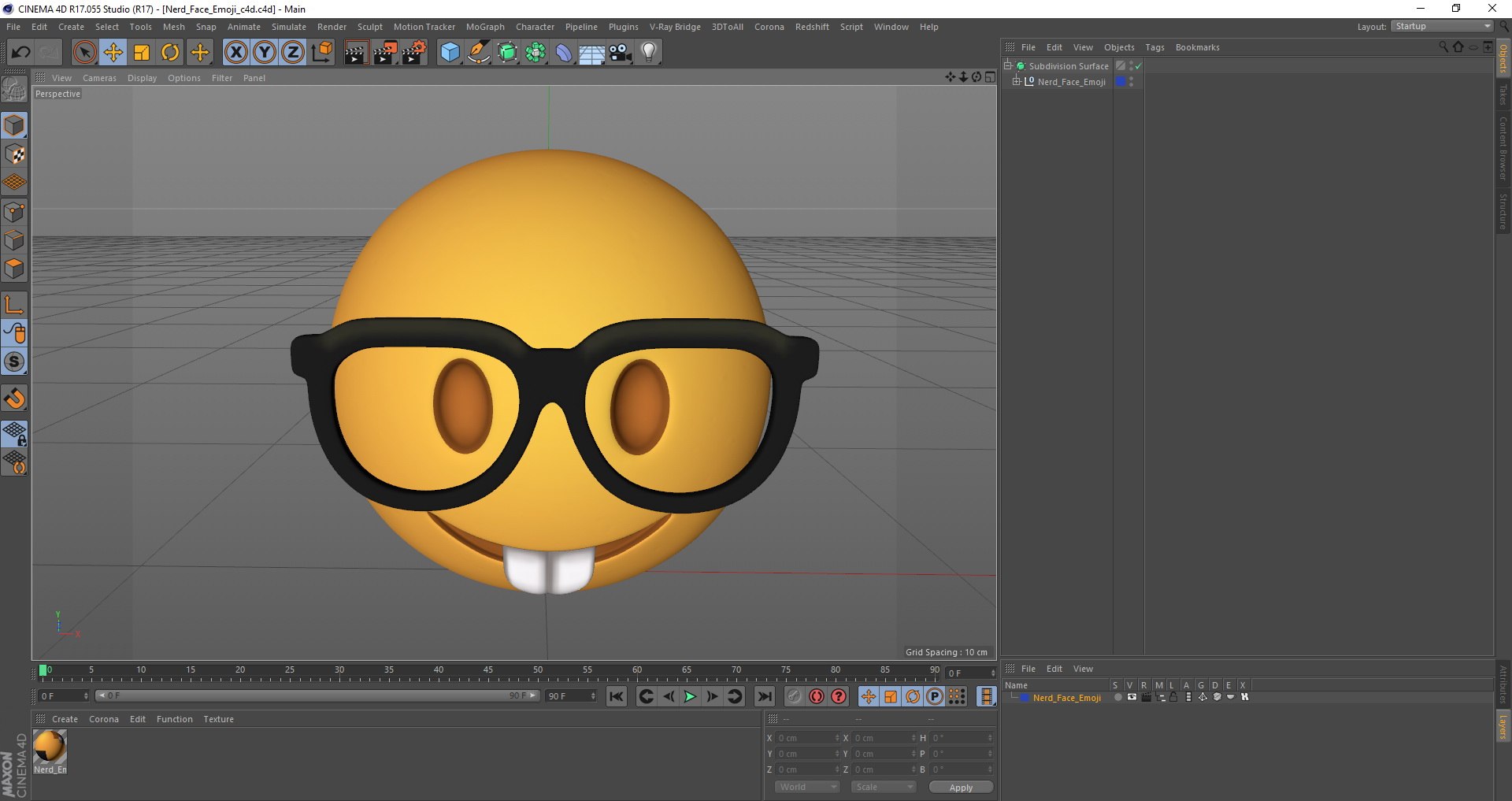Switch to Edges mode

14,240
